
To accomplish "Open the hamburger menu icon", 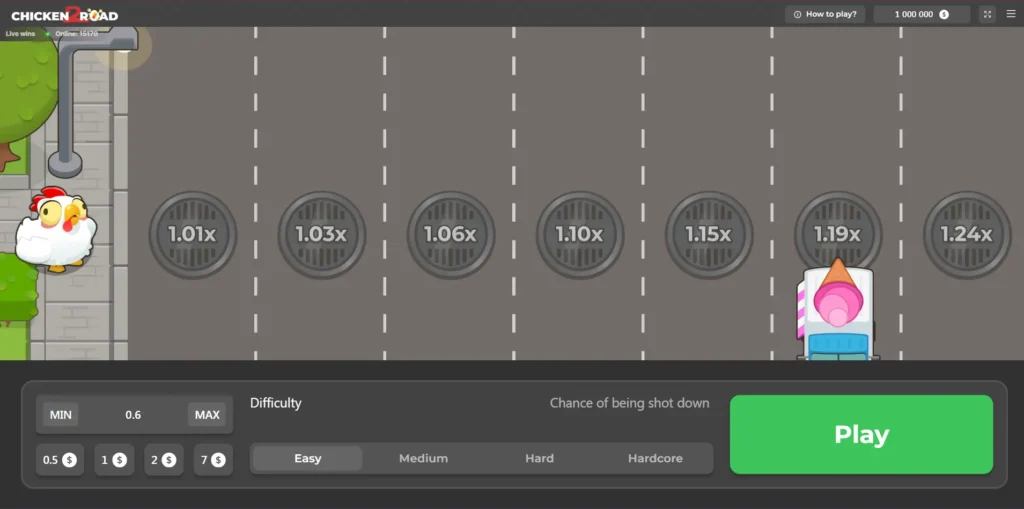I will 1010,14.
